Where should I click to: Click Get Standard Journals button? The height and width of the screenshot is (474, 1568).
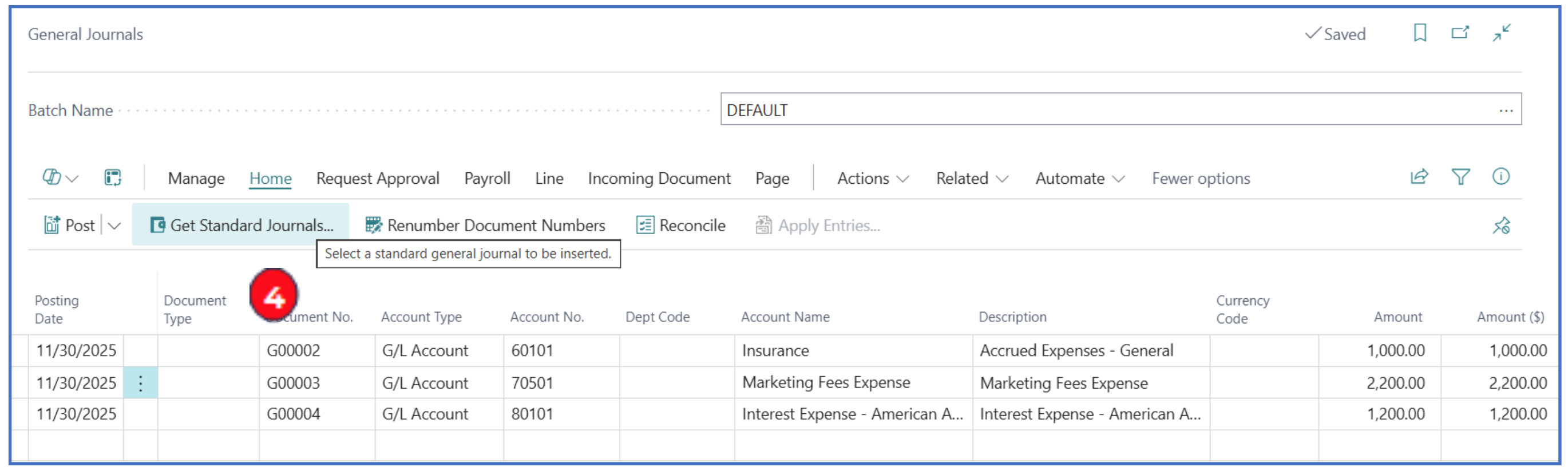(241, 226)
